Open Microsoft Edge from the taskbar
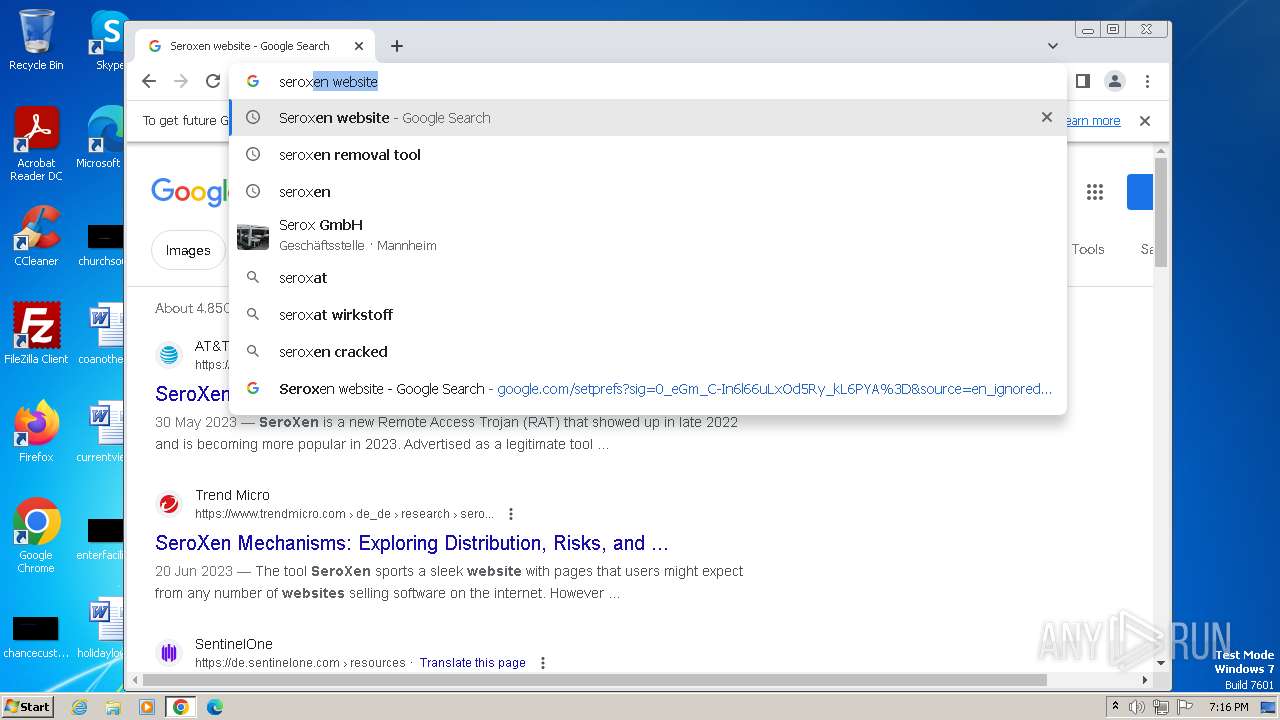Viewport: 1280px width, 720px height. pos(215,707)
